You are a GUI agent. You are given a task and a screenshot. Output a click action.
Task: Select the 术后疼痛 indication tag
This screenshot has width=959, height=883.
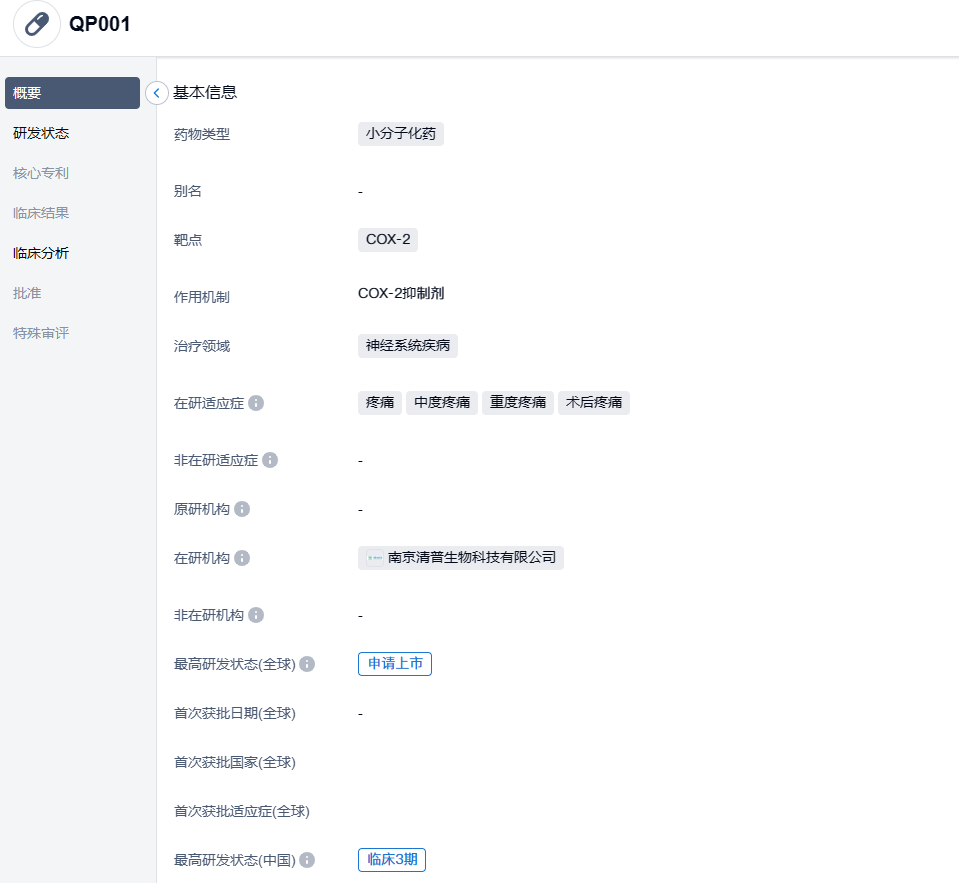(594, 403)
